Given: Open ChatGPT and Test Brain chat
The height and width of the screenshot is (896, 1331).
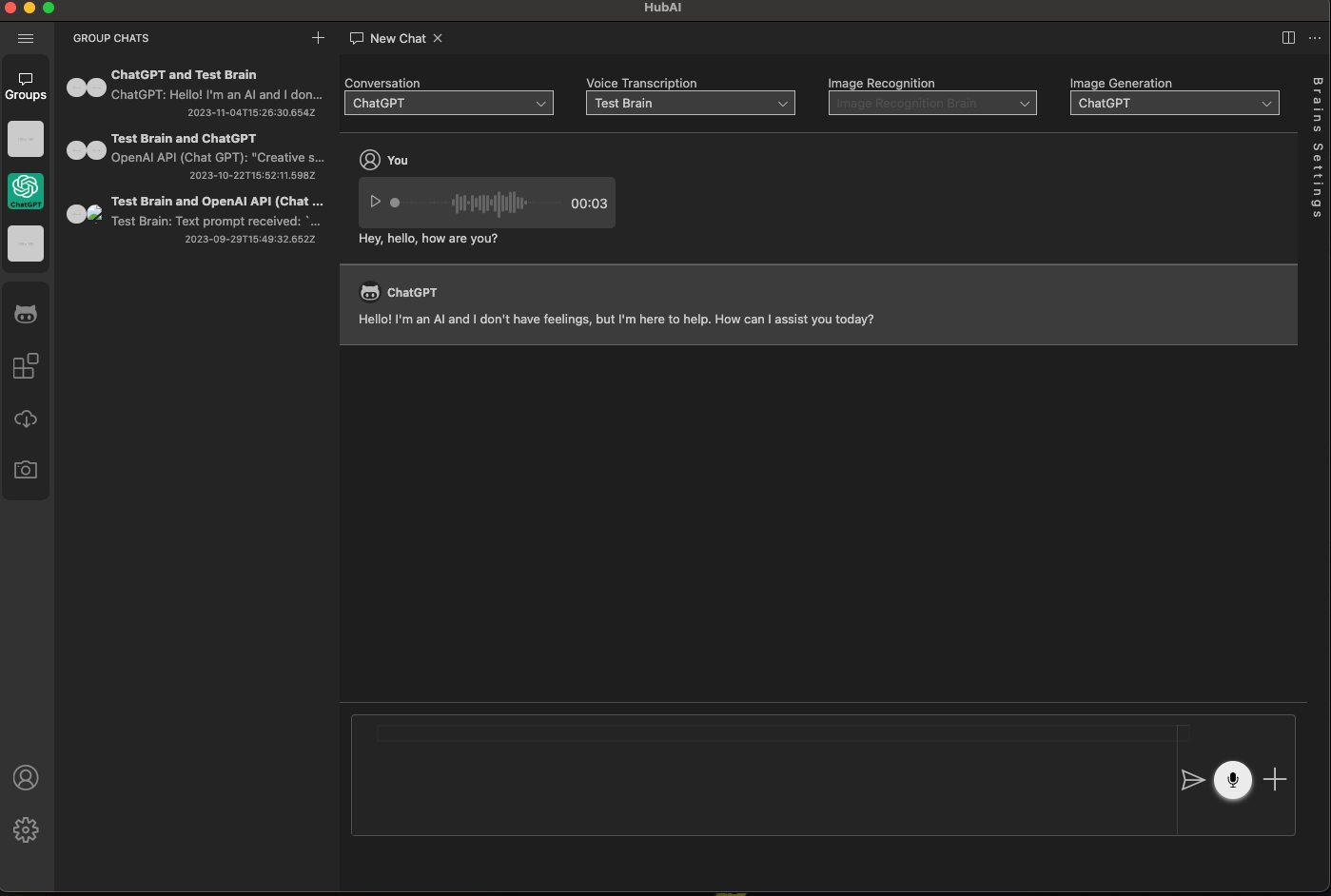Looking at the screenshot, I should pos(196,93).
